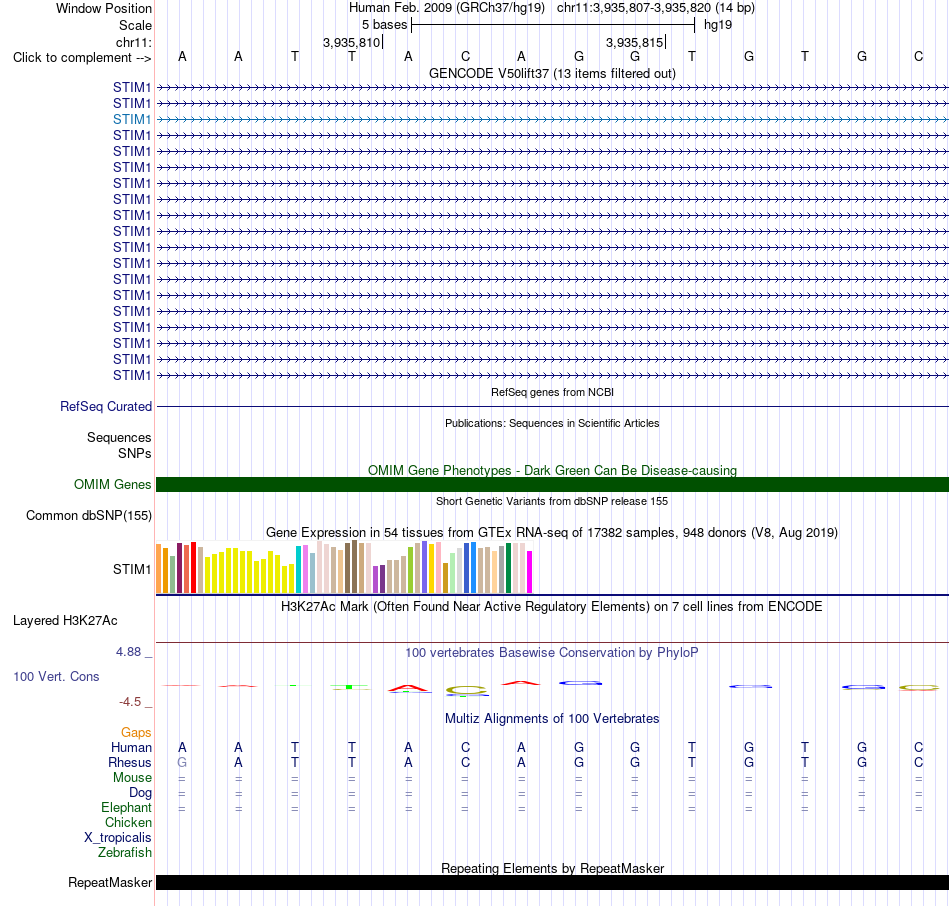This screenshot has width=950, height=906.
Task: Click the "5 bases" scale text
Action: tap(384, 25)
